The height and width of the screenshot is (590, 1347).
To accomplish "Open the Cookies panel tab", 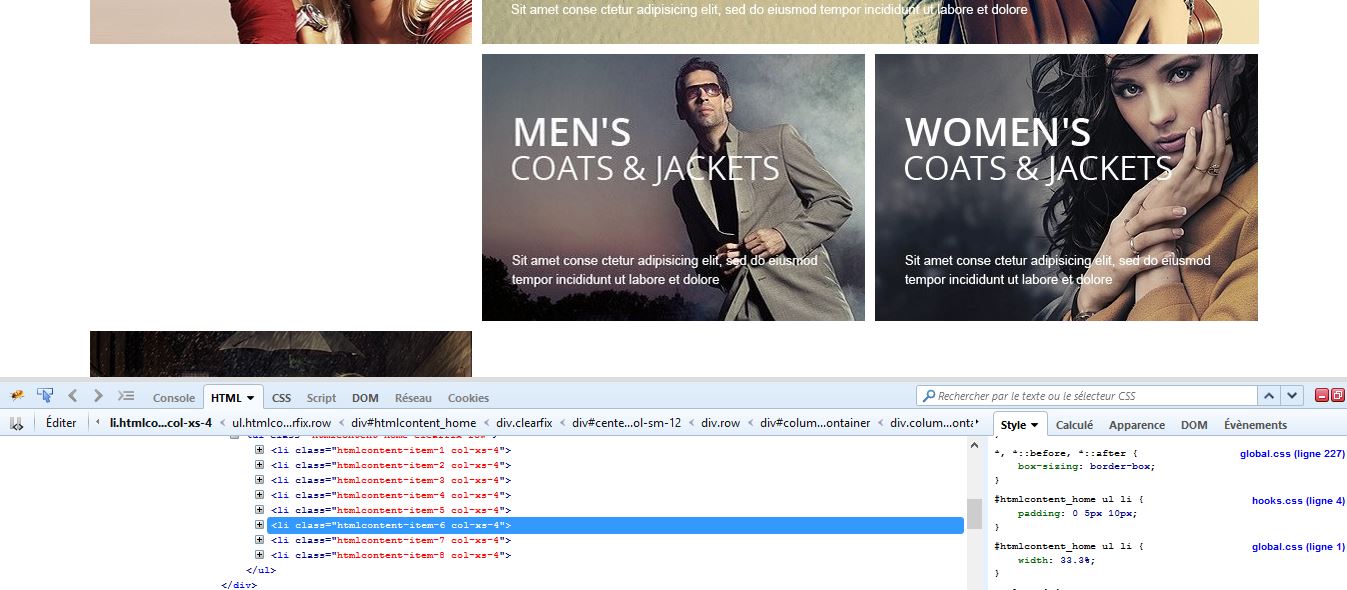I will pos(469,398).
